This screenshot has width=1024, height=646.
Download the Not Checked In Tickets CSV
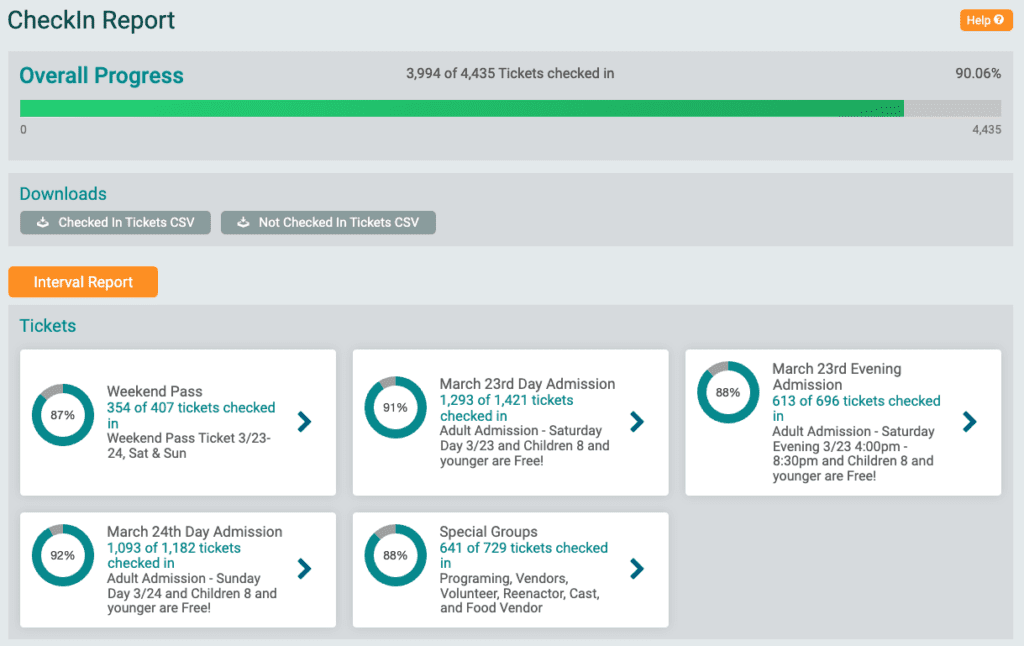tap(328, 222)
